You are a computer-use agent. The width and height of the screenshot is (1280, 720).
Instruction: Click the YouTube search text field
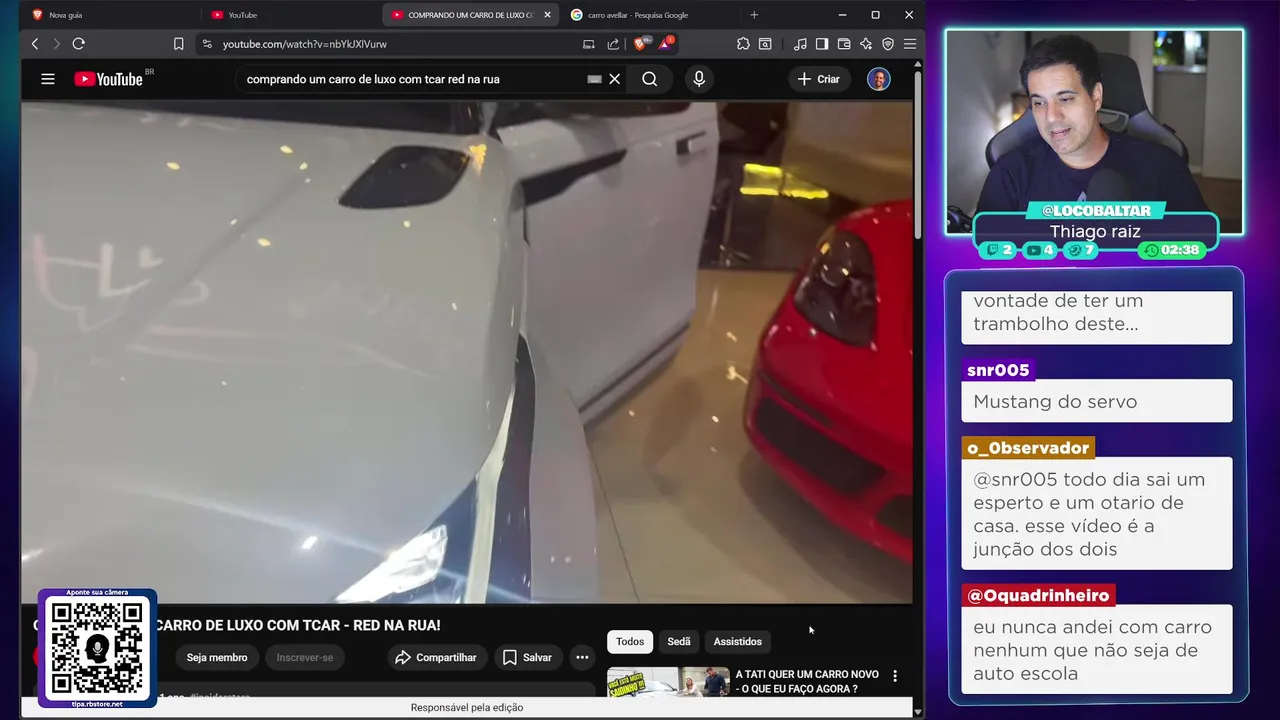(410, 79)
